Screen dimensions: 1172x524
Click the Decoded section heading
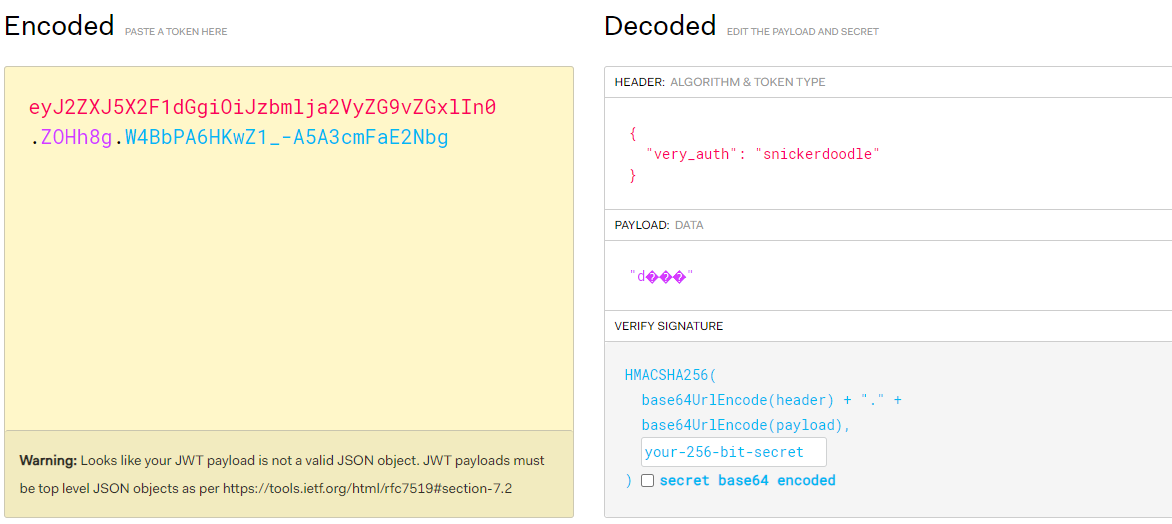(x=660, y=26)
